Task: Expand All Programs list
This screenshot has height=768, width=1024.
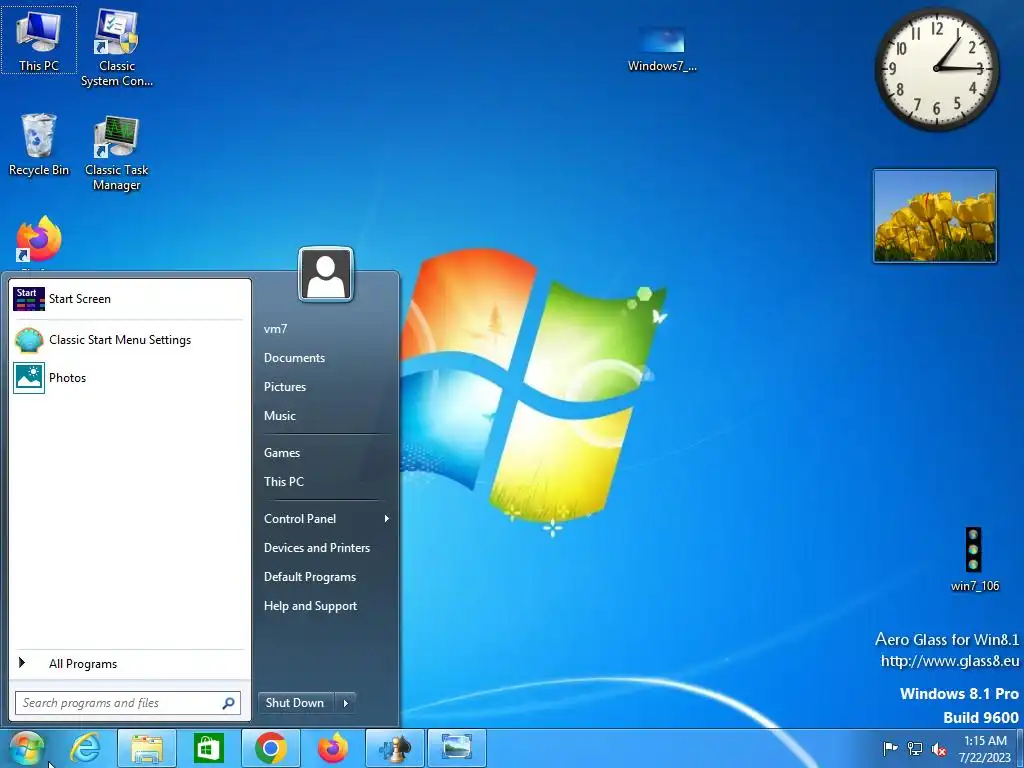Action: pyautogui.click(x=130, y=664)
